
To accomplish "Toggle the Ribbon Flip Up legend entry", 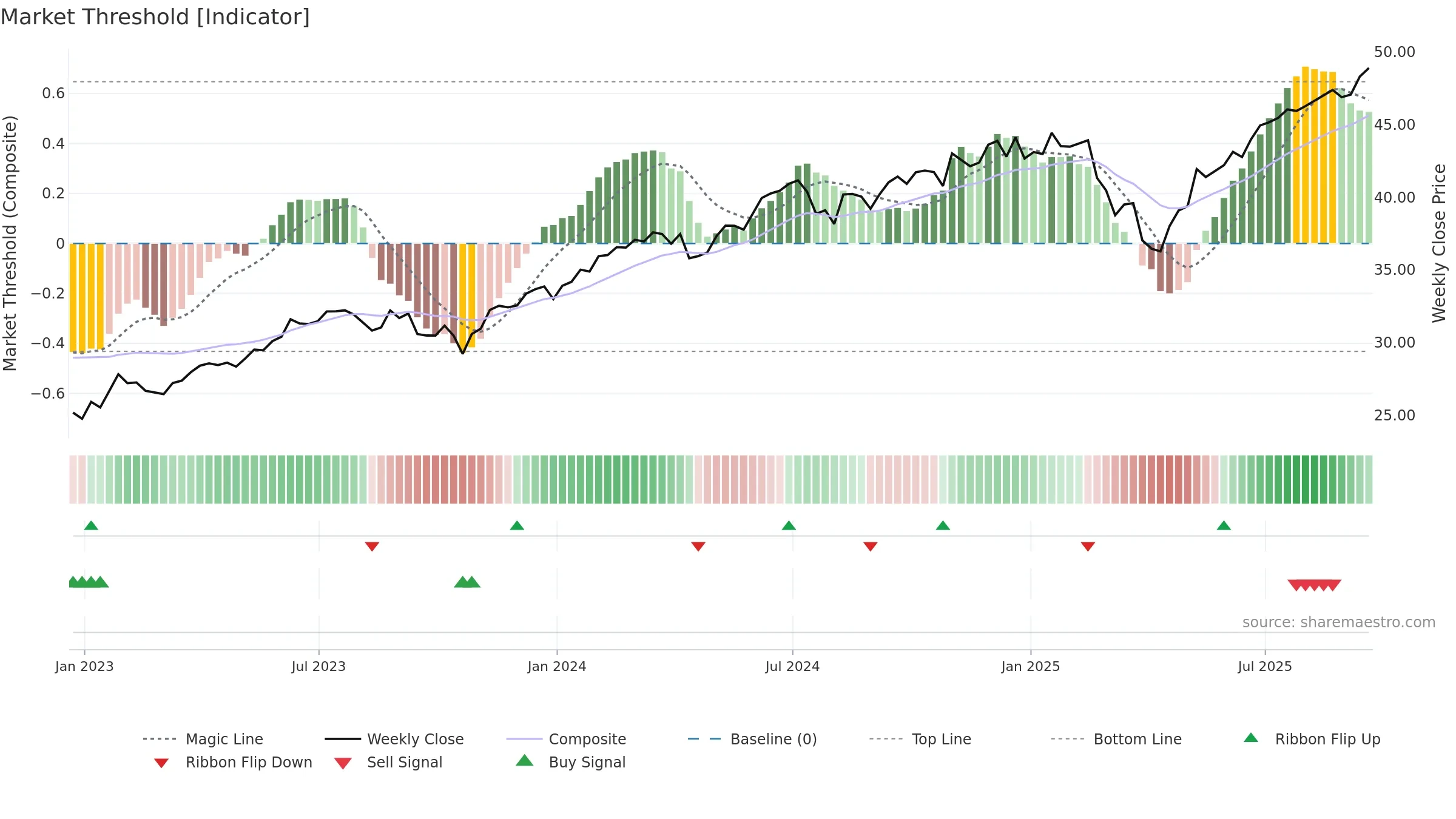I will click(1312, 739).
